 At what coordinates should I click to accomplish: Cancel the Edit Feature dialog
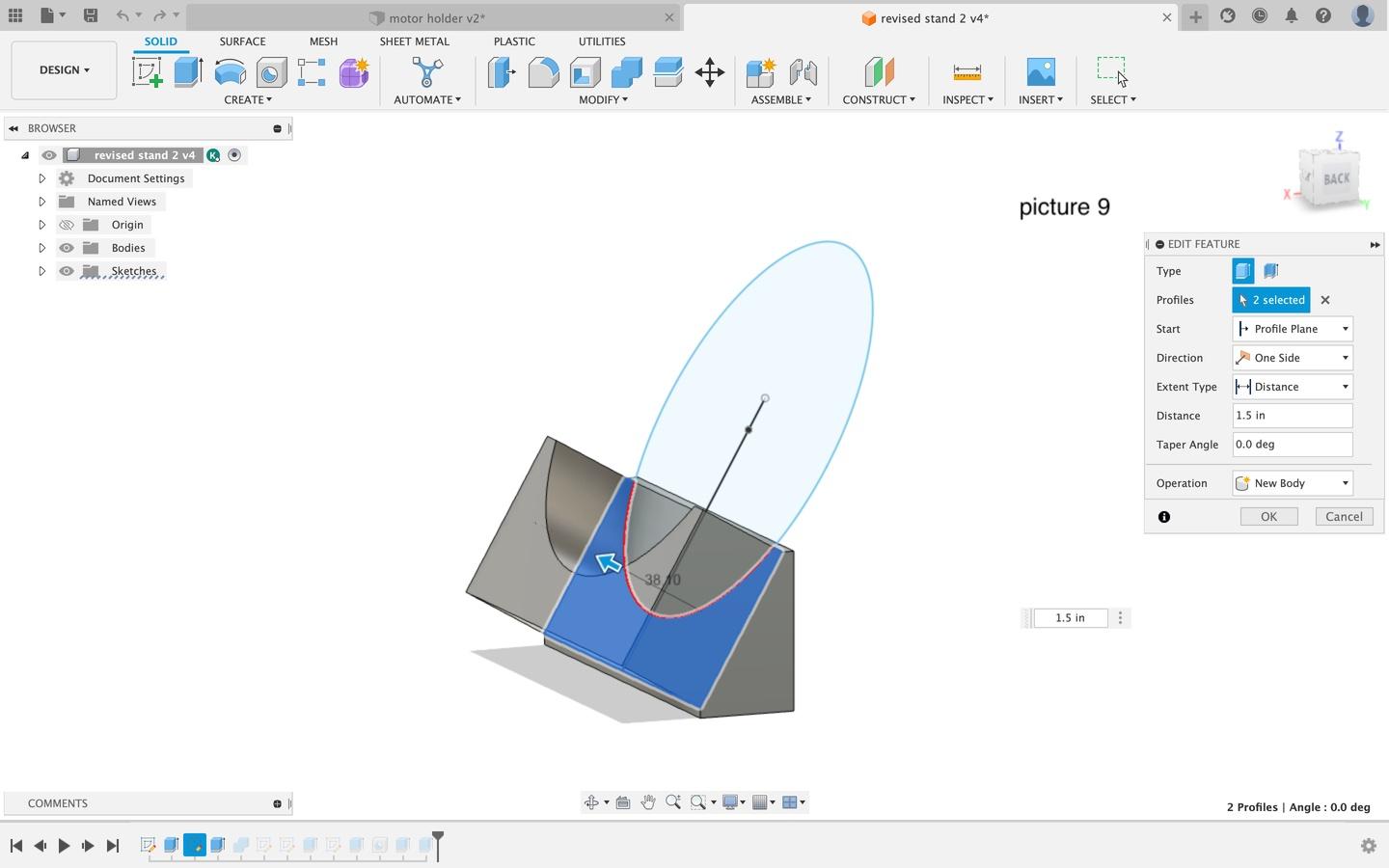pos(1344,517)
